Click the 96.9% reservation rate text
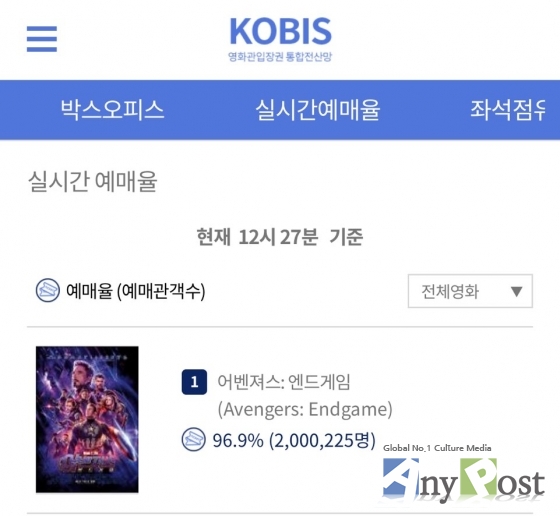This screenshot has height=516, width=560. [x=238, y=440]
